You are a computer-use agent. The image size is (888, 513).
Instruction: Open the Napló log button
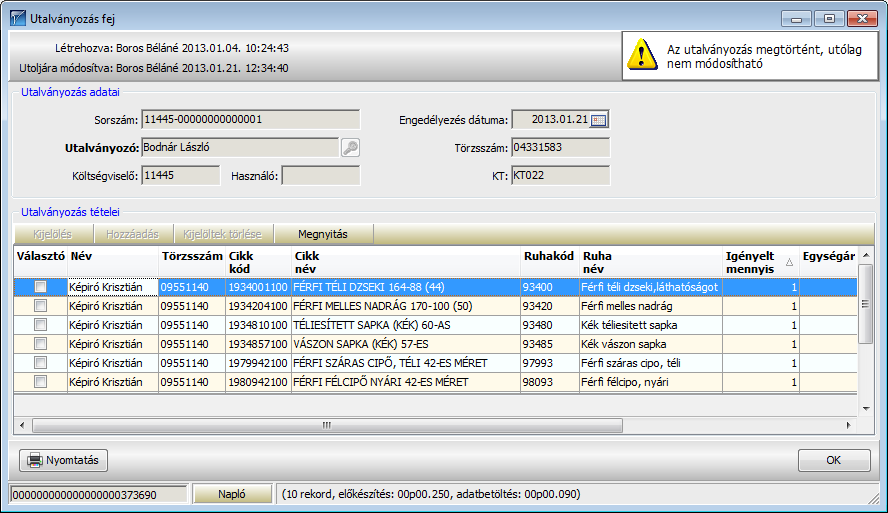(232, 494)
